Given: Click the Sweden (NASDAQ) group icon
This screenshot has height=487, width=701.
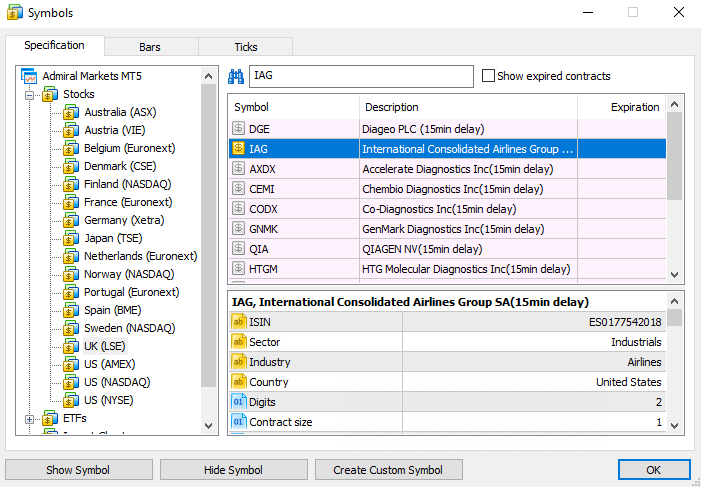Looking at the screenshot, I should pyautogui.click(x=71, y=328).
